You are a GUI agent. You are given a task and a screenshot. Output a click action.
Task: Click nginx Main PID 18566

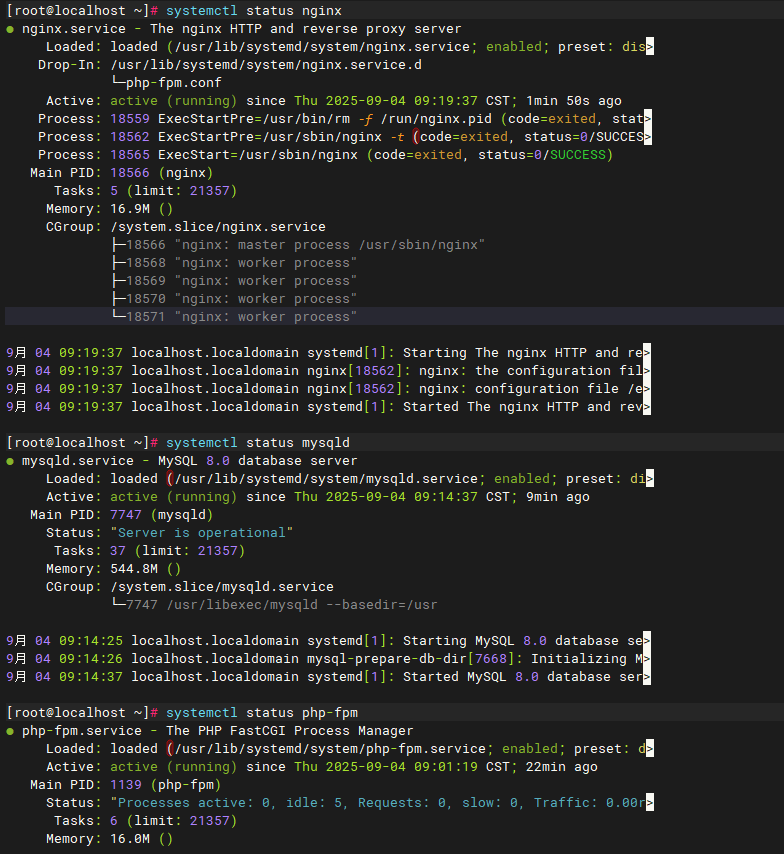[x=130, y=173]
